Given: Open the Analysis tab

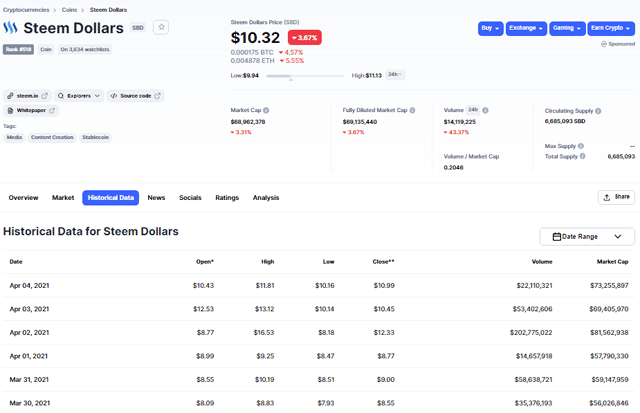Looking at the screenshot, I should tap(266, 198).
